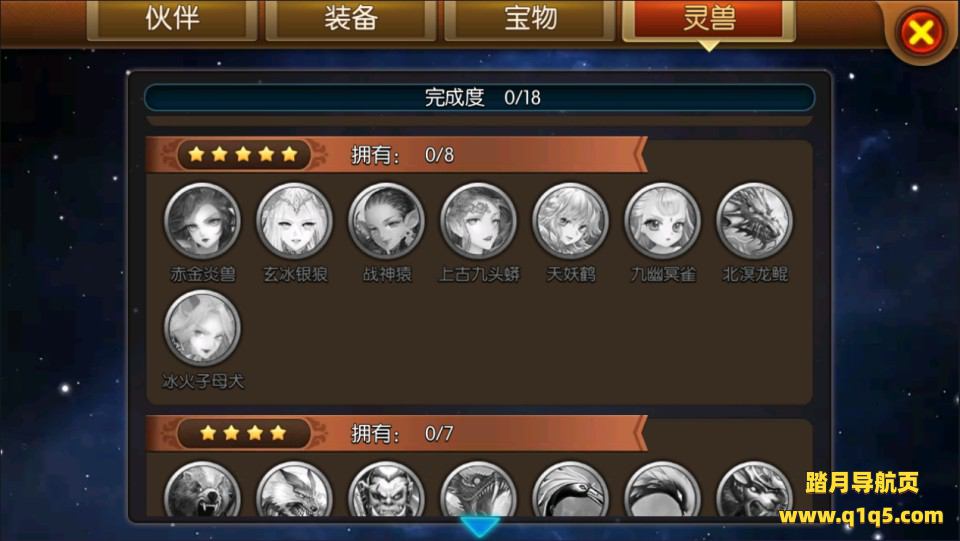Select the 北溟龙鲲 dragon portrait
Screen dimensions: 960x541
pos(754,220)
